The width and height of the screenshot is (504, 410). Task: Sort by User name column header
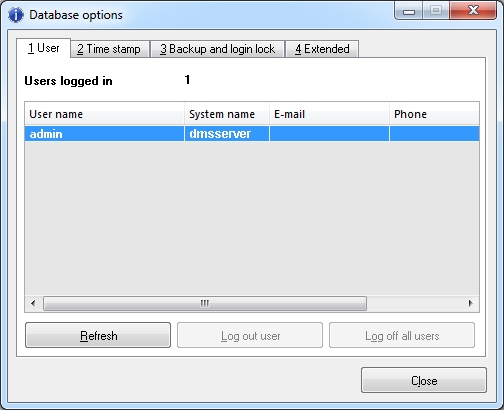pyautogui.click(x=105, y=114)
